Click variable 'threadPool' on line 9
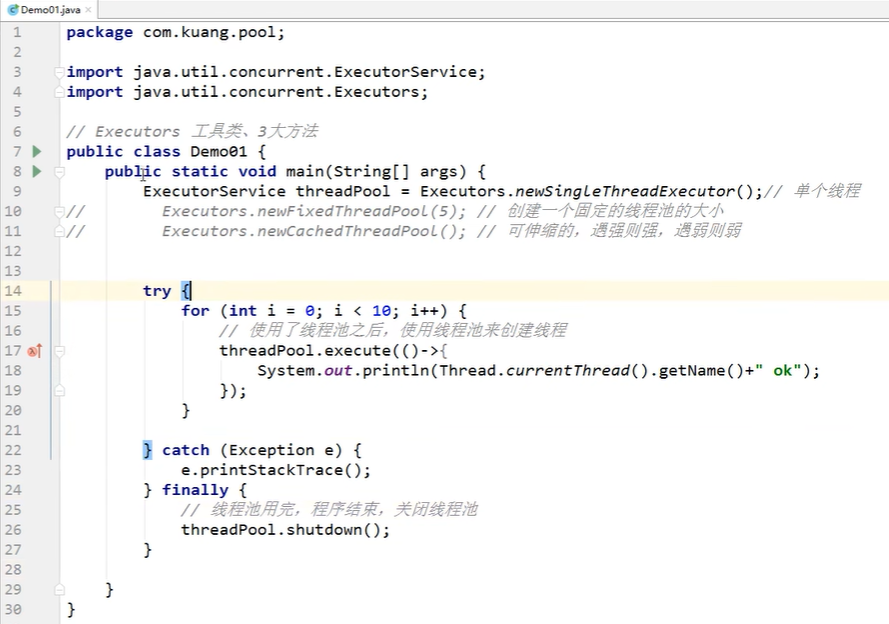 (x=343, y=192)
